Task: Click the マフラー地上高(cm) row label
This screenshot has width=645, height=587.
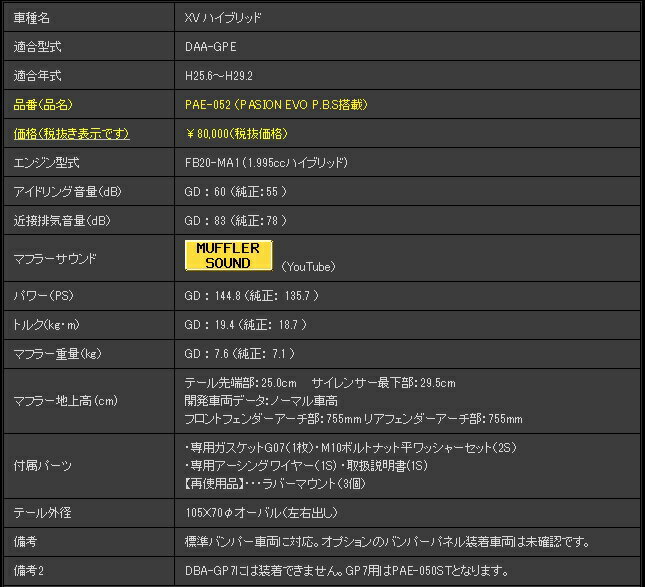Action: tap(66, 400)
